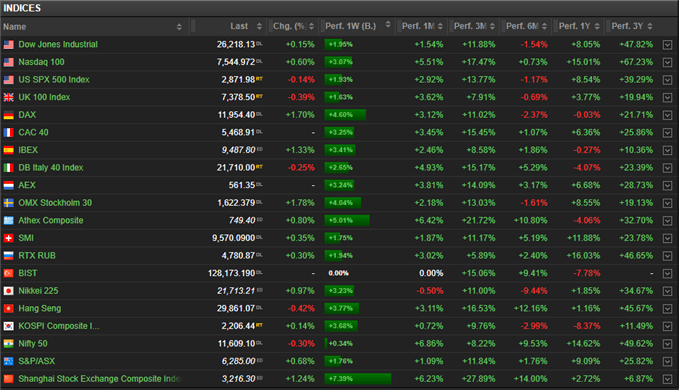Screen dimensions: 679x390
Task: Sort by Perf. 1W (B.) column
Action: tap(388, 25)
